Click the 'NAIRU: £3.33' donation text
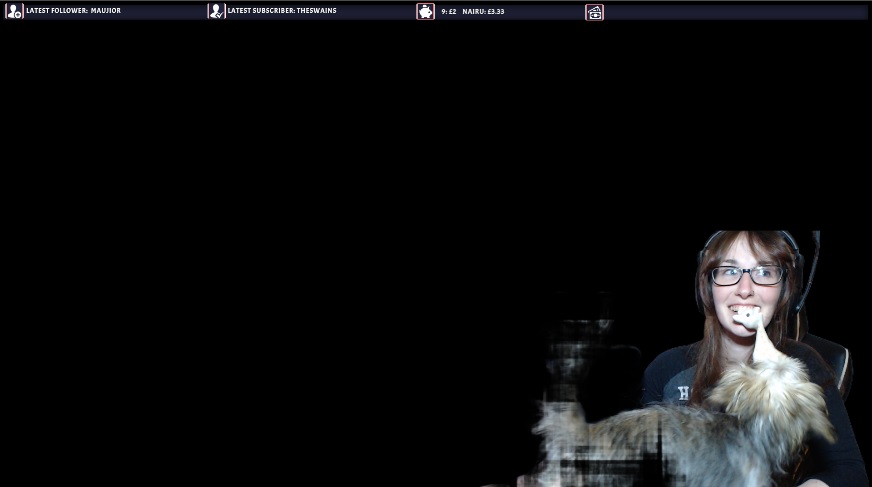This screenshot has height=487, width=872. click(483, 11)
